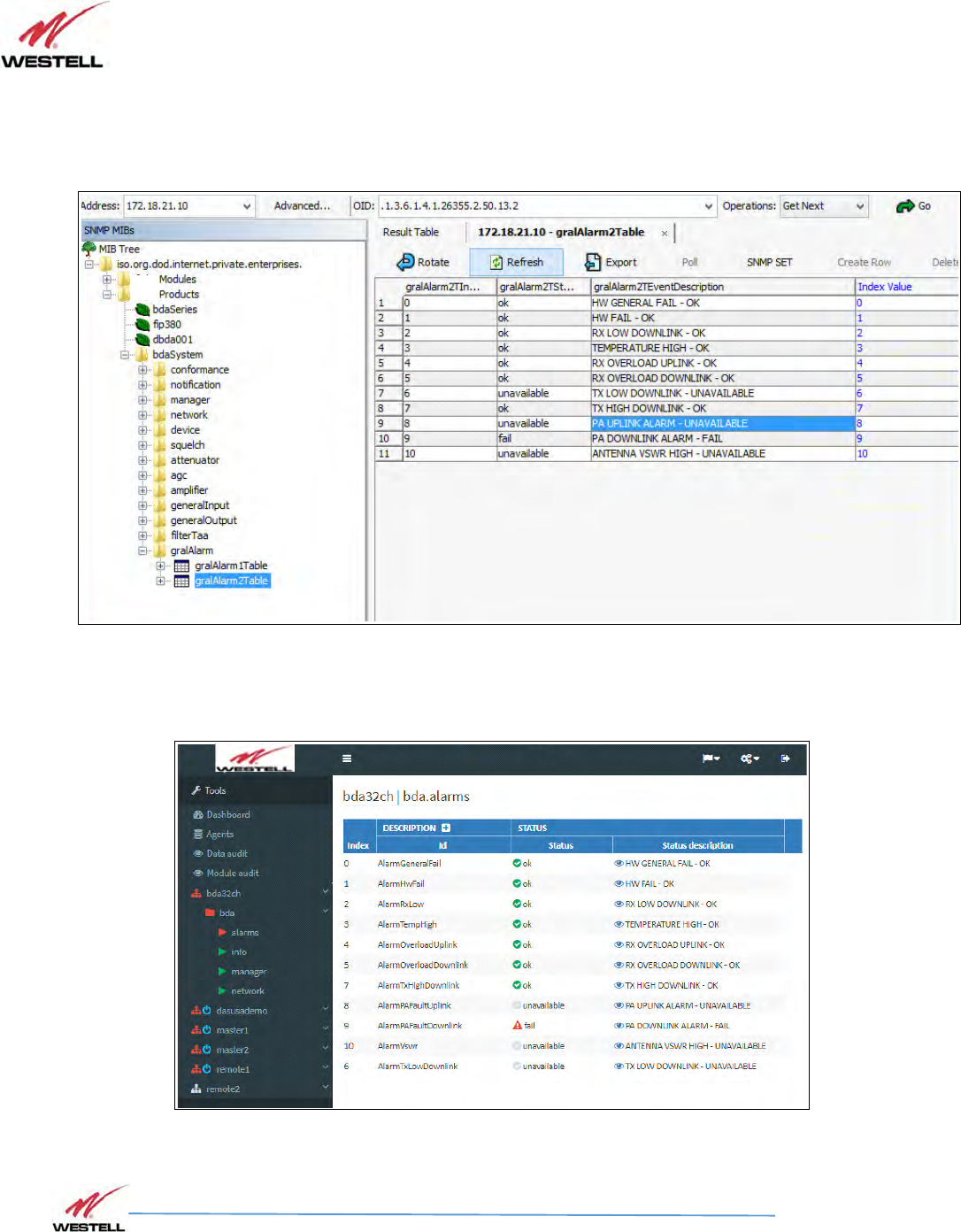Click the Refresh button in result table
The image size is (961, 1232).
click(x=517, y=262)
